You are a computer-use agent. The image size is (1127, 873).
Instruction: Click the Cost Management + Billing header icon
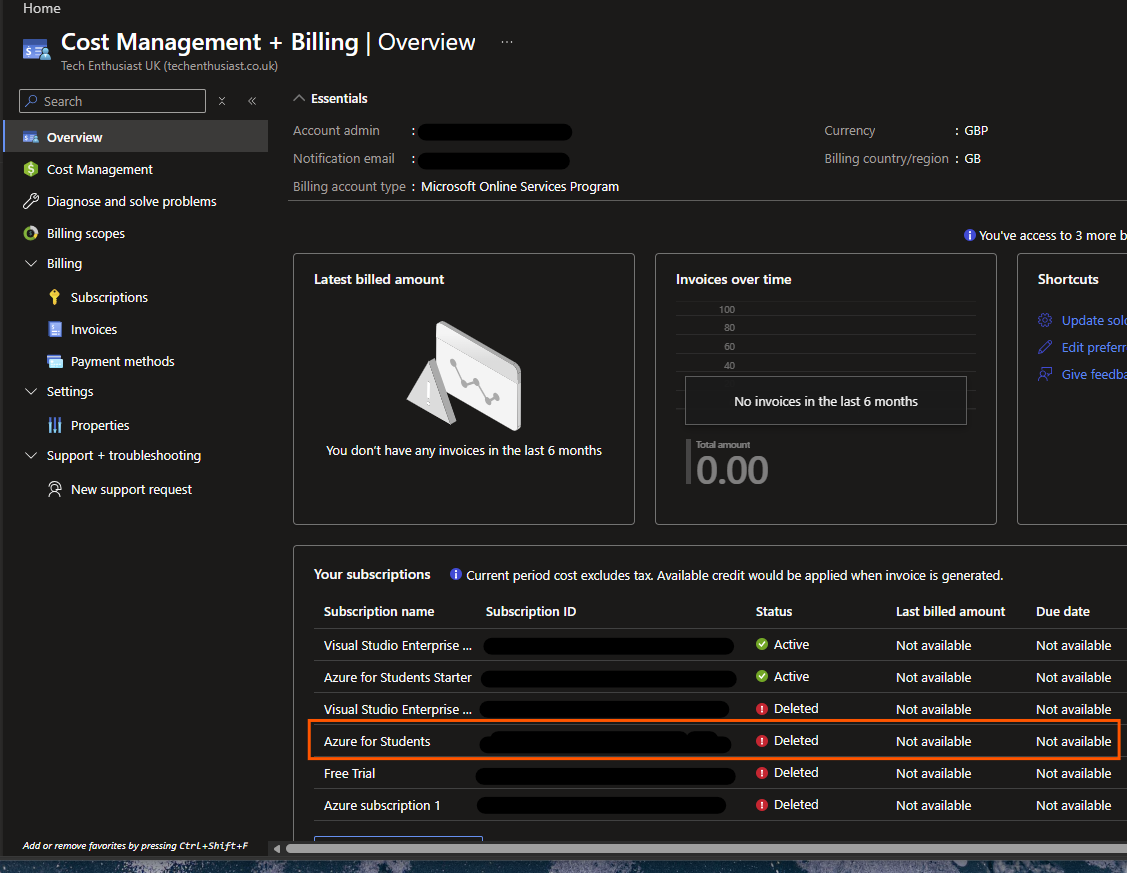tap(36, 50)
